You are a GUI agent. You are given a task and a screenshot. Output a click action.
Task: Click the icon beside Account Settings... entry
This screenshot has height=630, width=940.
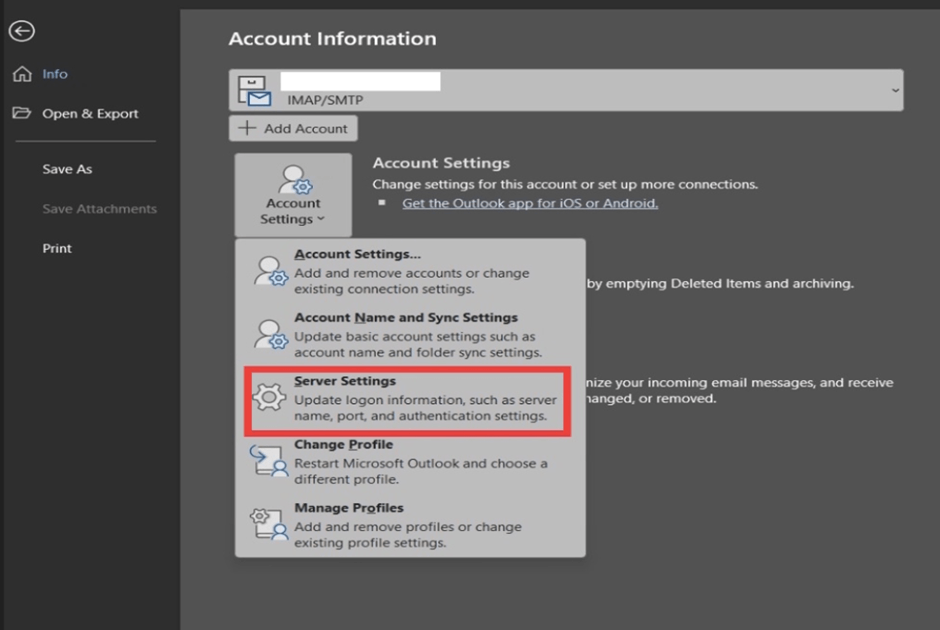point(270,271)
